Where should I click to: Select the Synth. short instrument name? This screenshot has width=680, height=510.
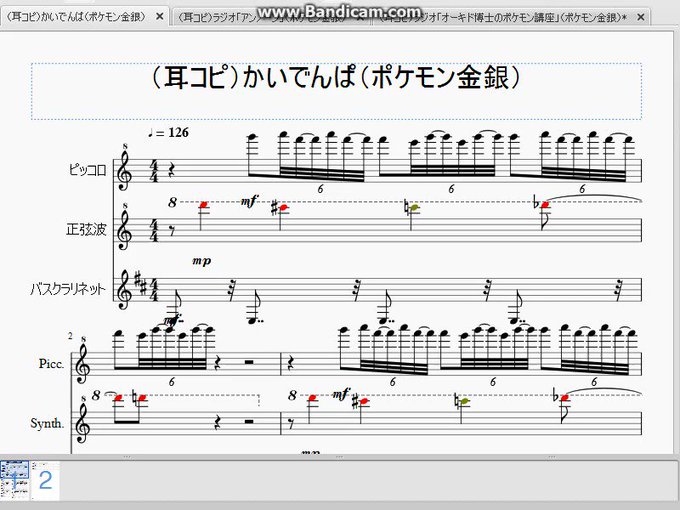47,423
